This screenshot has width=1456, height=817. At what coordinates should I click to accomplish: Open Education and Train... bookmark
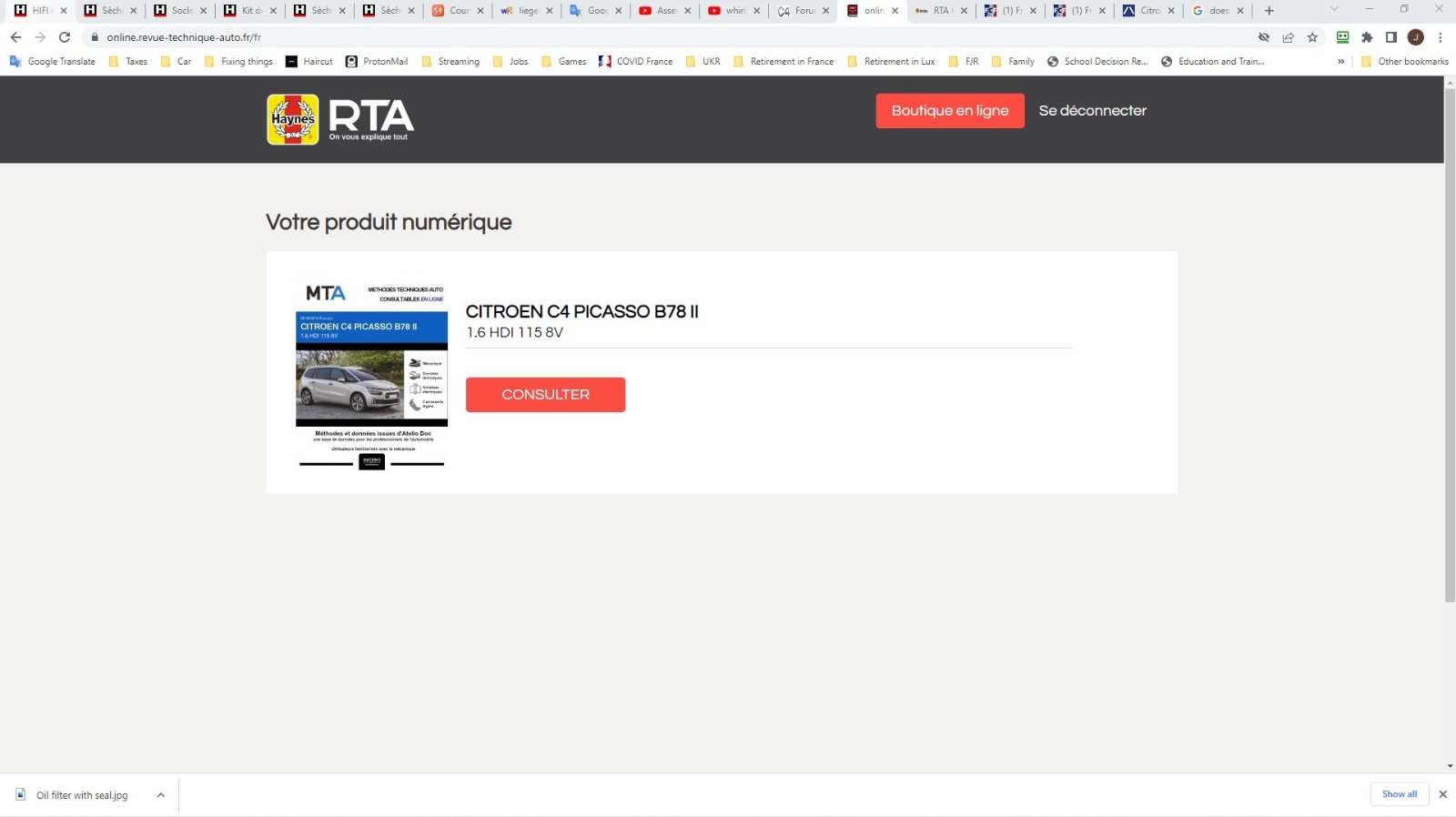(x=1213, y=62)
